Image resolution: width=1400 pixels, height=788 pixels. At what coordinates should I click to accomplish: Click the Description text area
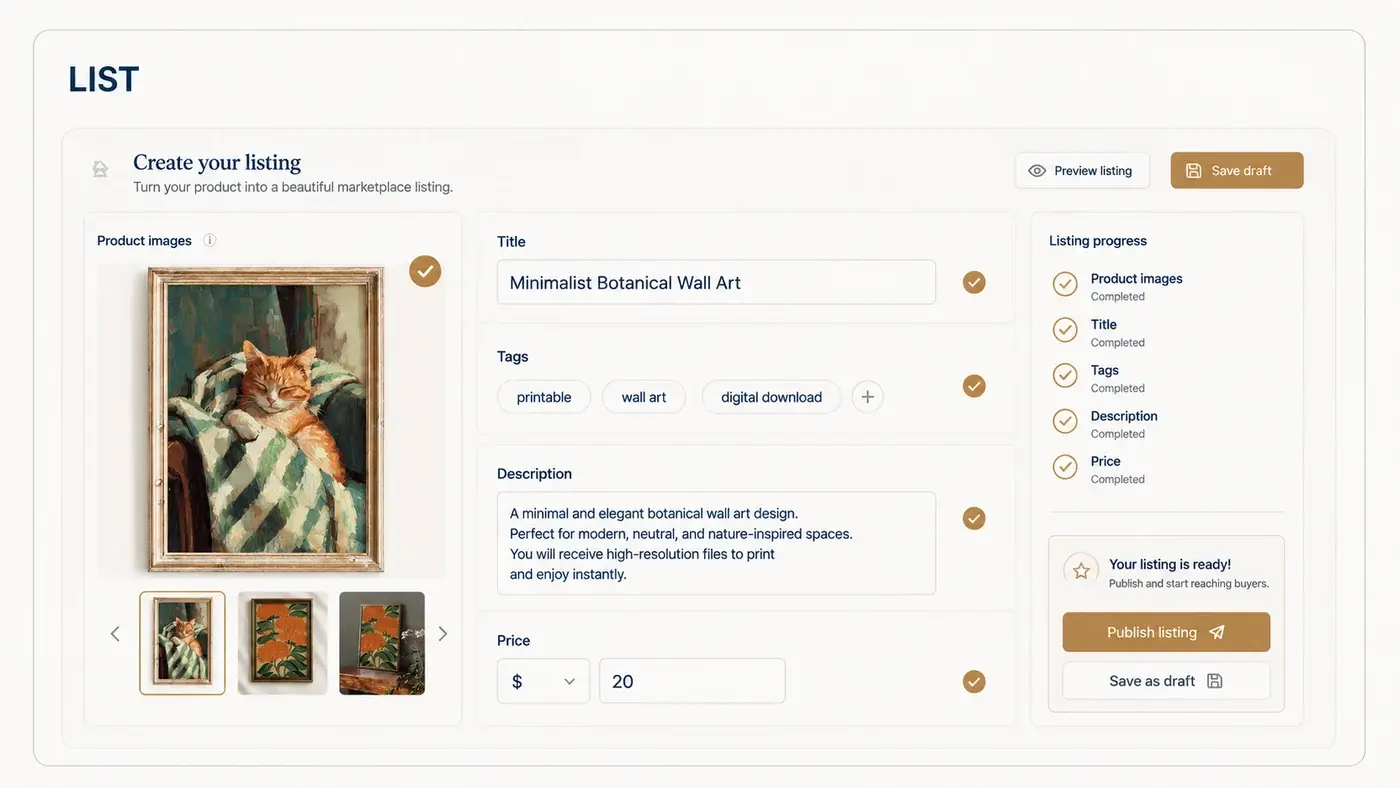tap(716, 543)
